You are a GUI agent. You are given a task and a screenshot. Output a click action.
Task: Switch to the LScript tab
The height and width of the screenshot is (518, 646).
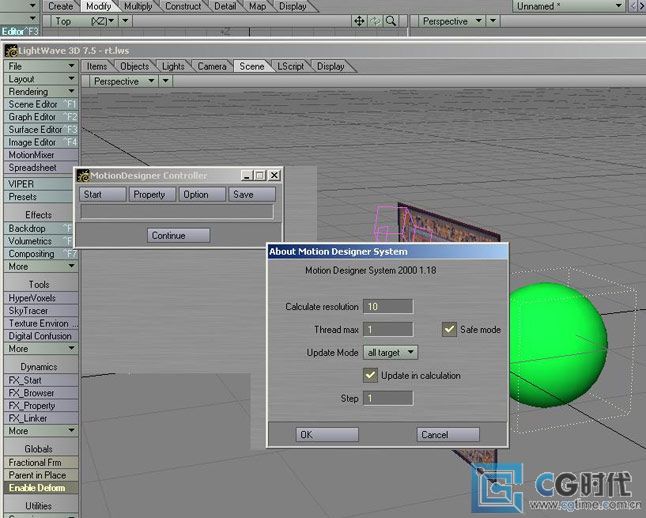pos(290,66)
